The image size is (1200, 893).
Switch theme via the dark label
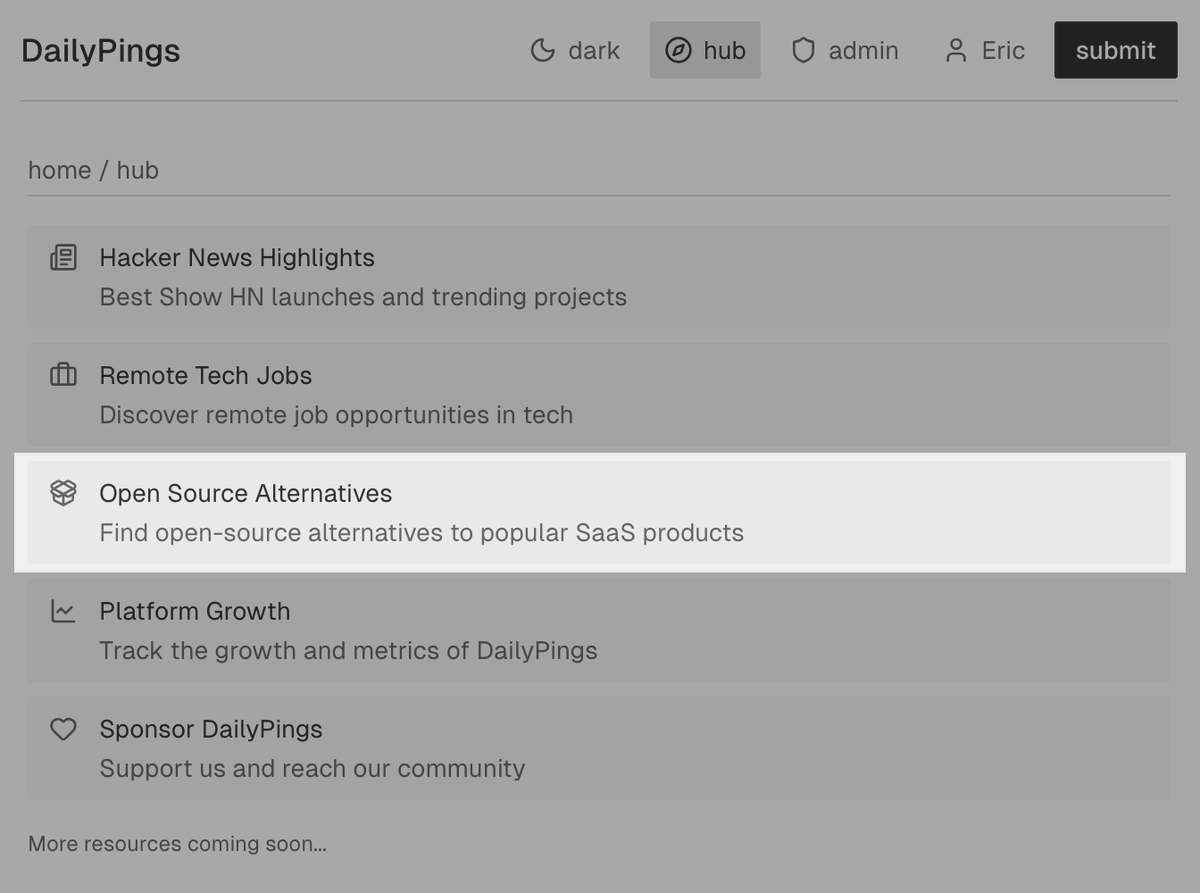click(x=594, y=50)
